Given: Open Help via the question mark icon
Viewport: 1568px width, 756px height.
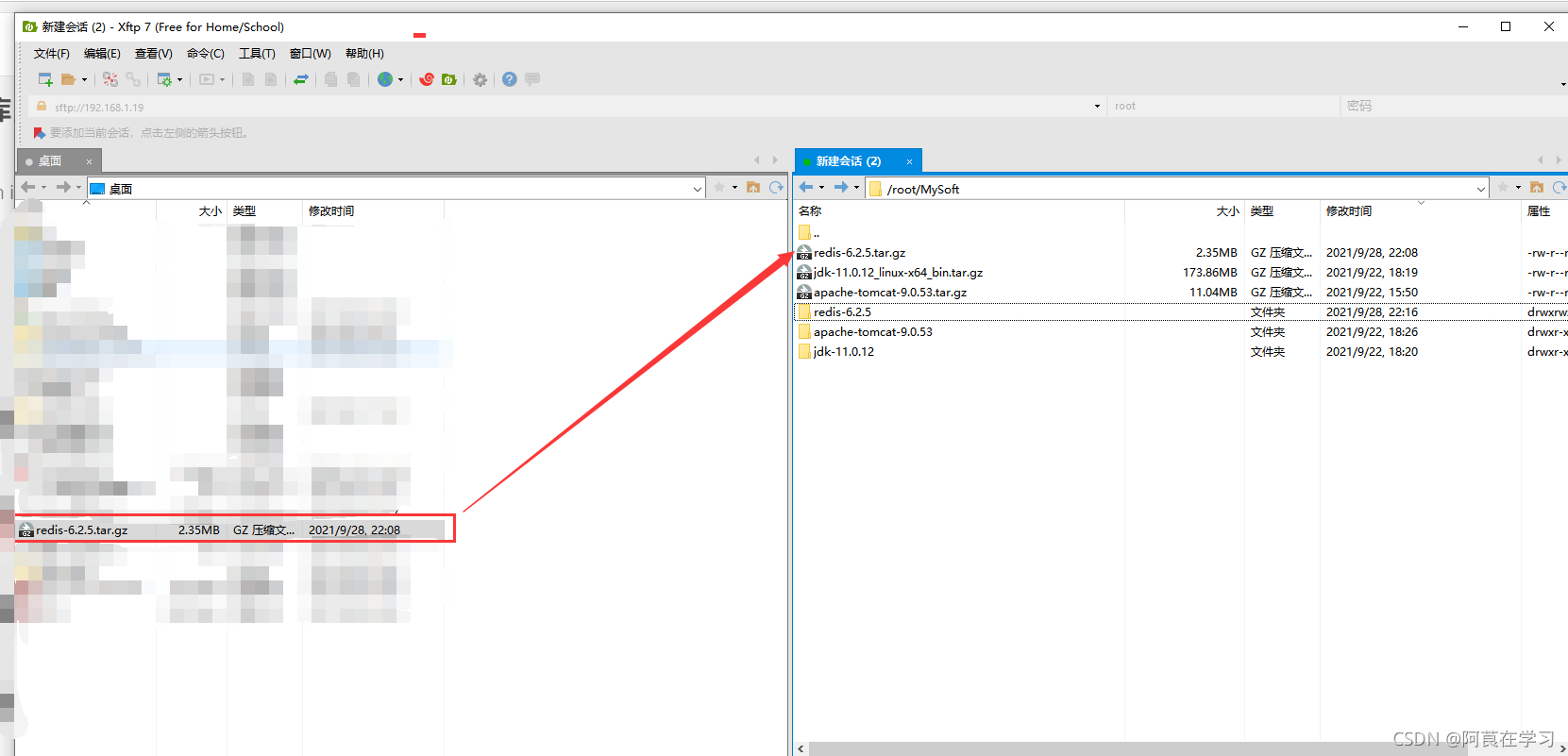Looking at the screenshot, I should (x=510, y=79).
